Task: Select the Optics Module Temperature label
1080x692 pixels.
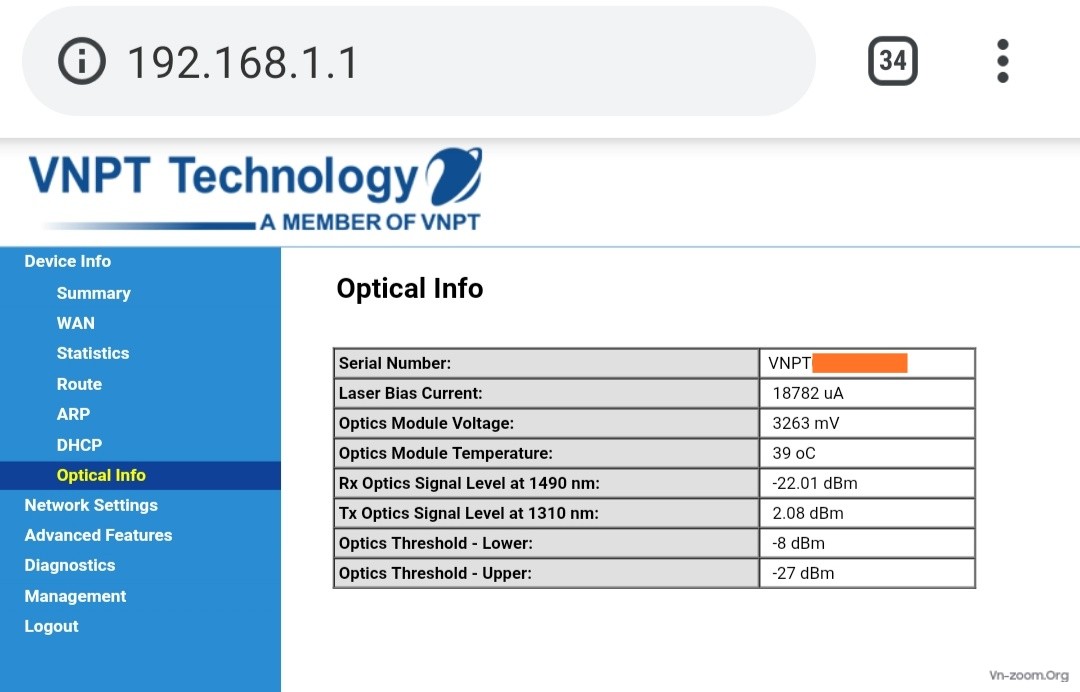Action: pyautogui.click(x=547, y=454)
